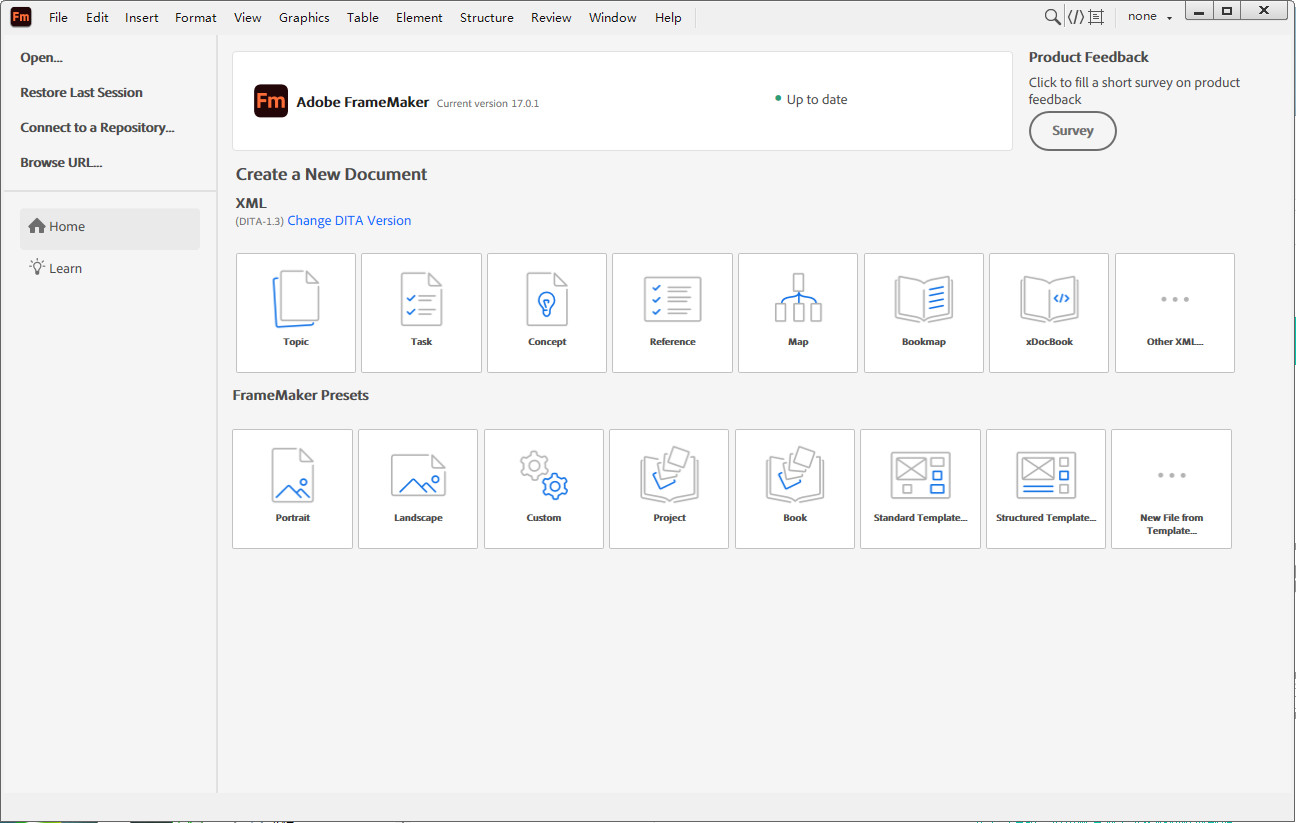Create a new DITA Topic document
The width and height of the screenshot is (1296, 823).
coord(296,313)
